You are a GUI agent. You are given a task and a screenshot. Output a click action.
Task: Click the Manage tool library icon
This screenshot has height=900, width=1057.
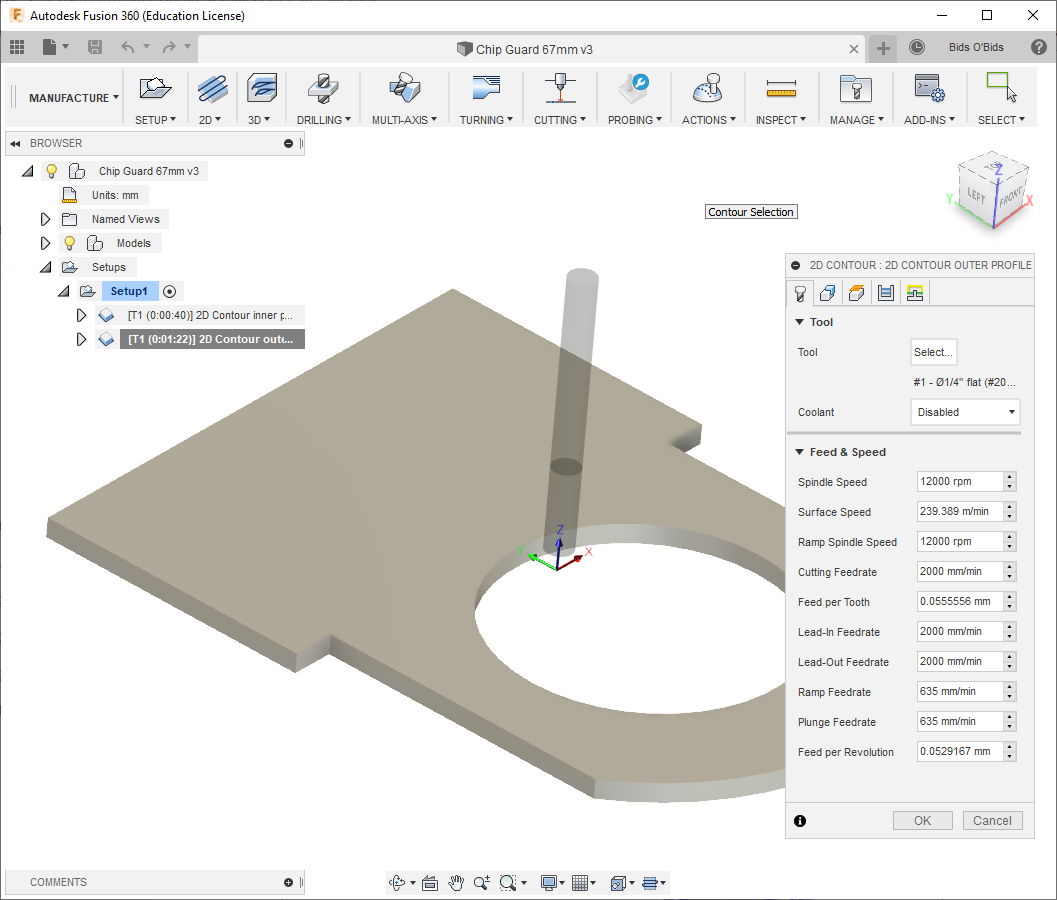[x=855, y=88]
